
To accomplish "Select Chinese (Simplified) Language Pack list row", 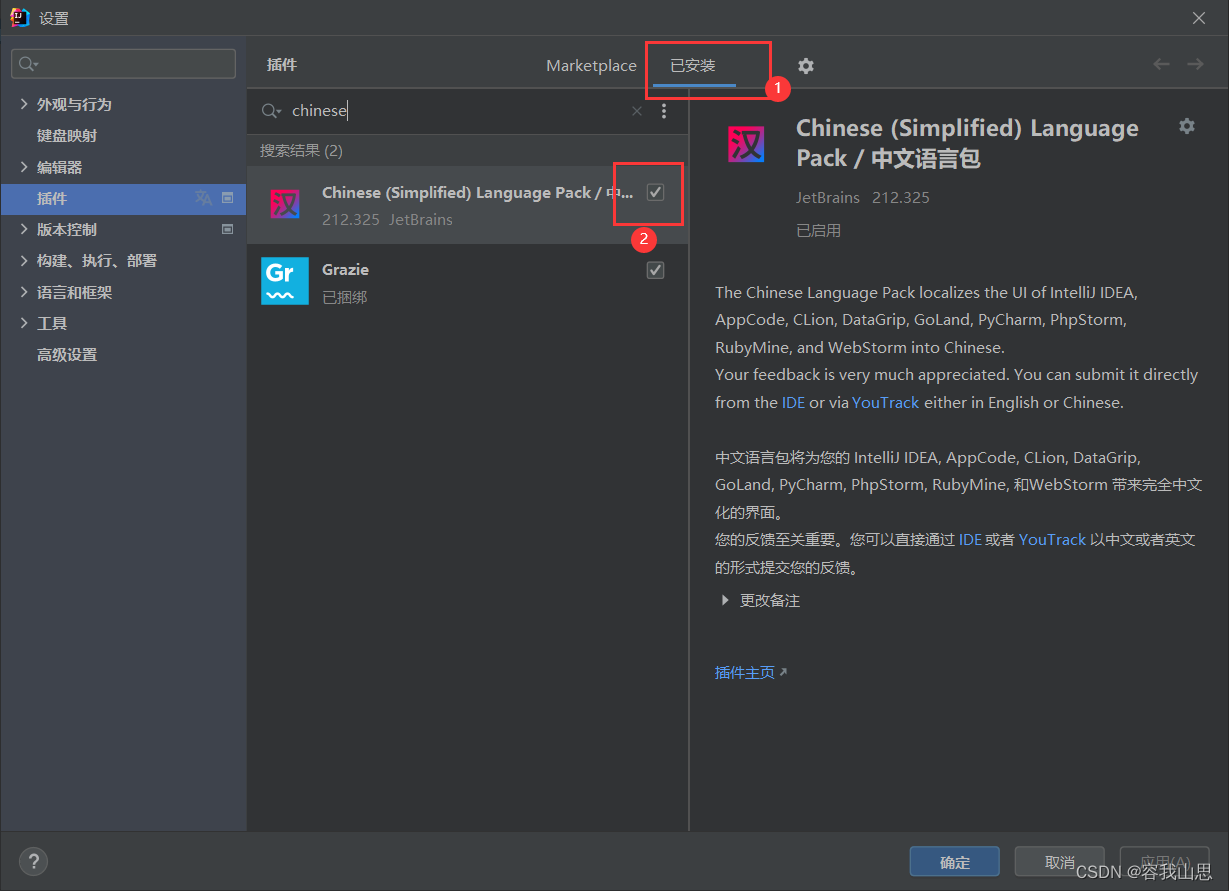I will [467, 205].
